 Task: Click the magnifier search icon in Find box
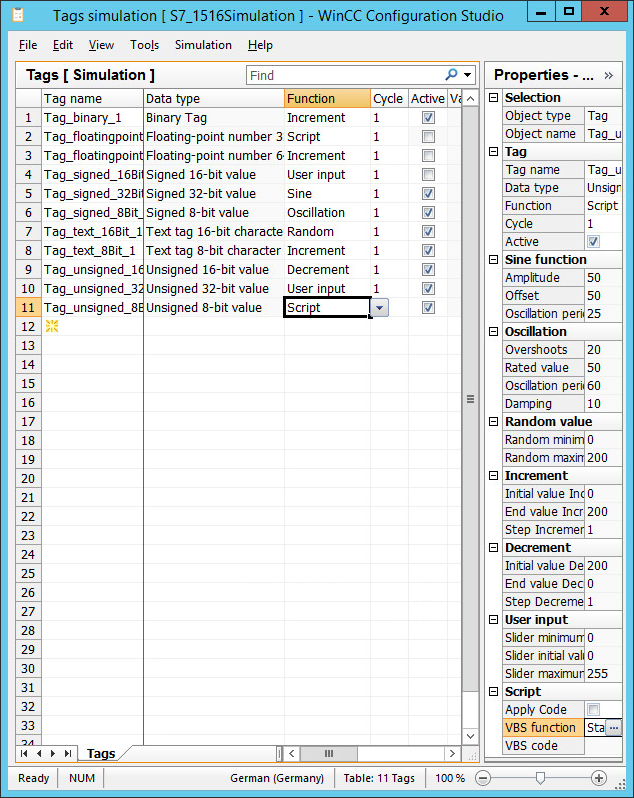click(452, 75)
